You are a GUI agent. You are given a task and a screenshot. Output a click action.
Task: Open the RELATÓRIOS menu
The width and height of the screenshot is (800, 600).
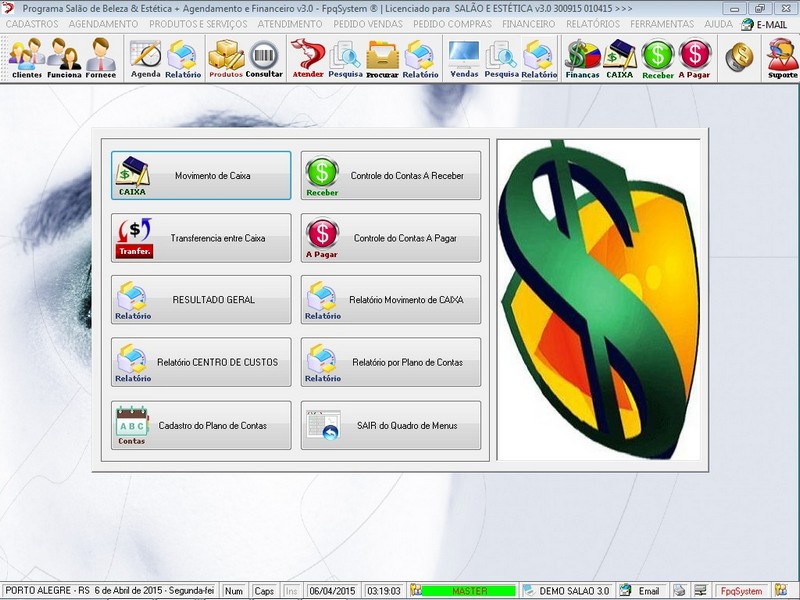pos(592,24)
